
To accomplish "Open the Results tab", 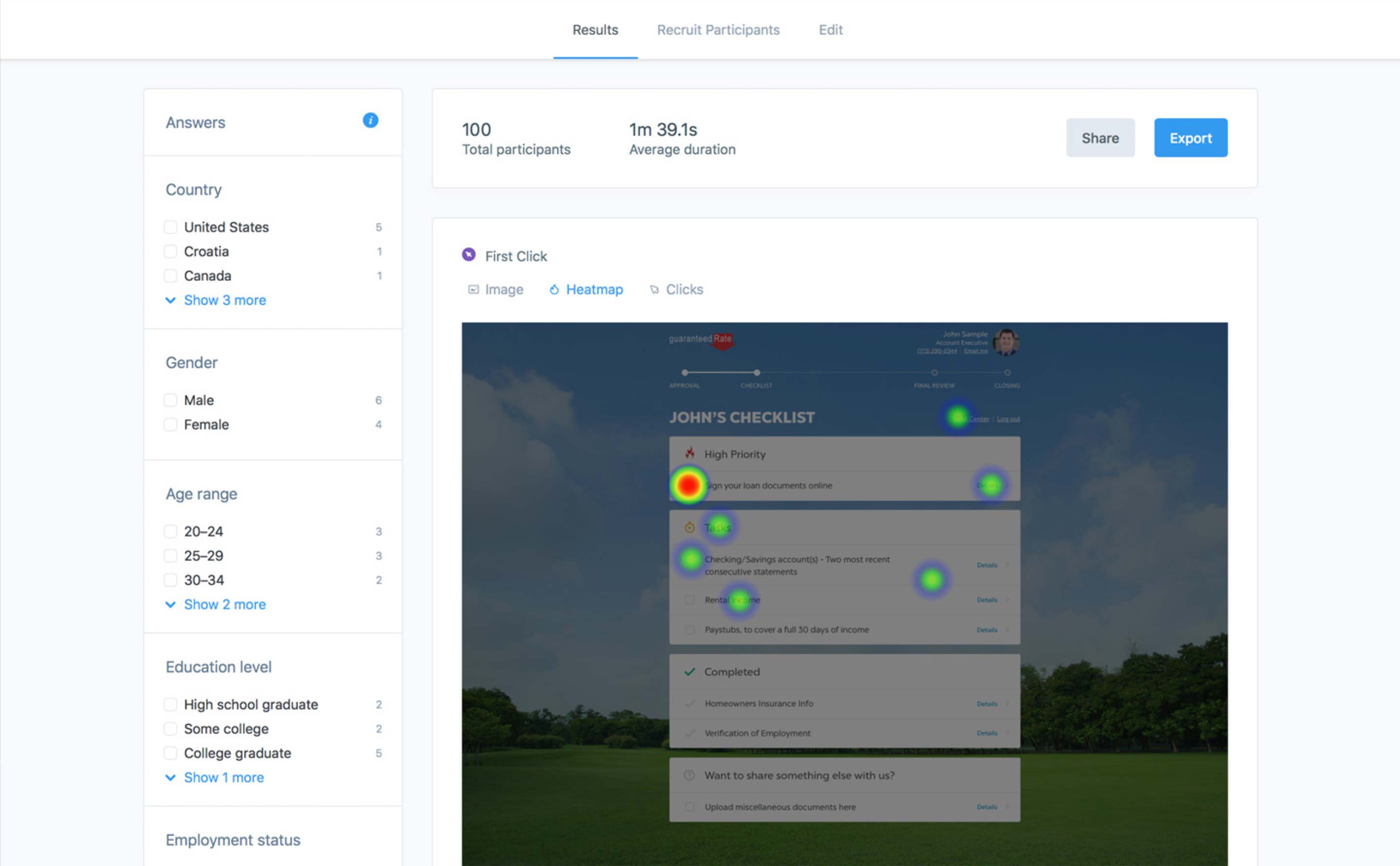I will click(x=596, y=30).
